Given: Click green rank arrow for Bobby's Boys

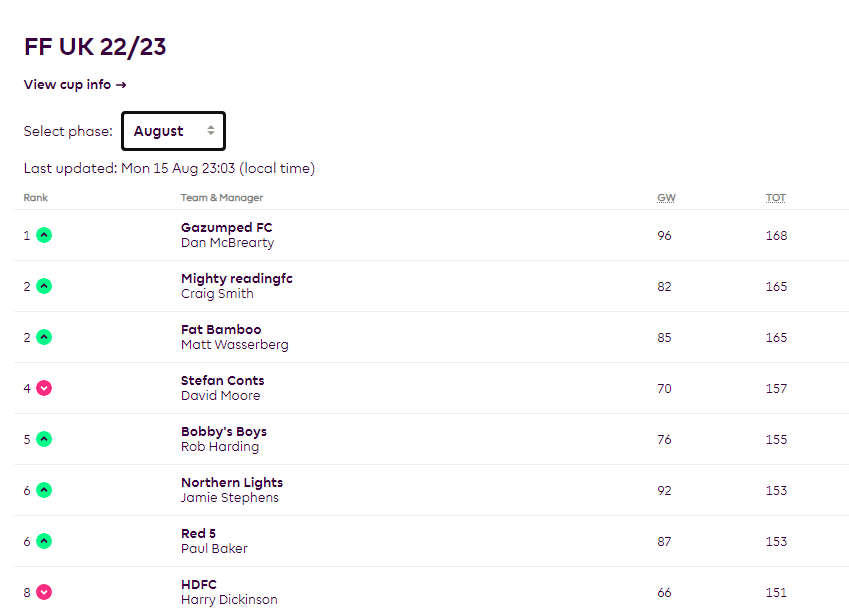Looking at the screenshot, I should (x=44, y=440).
